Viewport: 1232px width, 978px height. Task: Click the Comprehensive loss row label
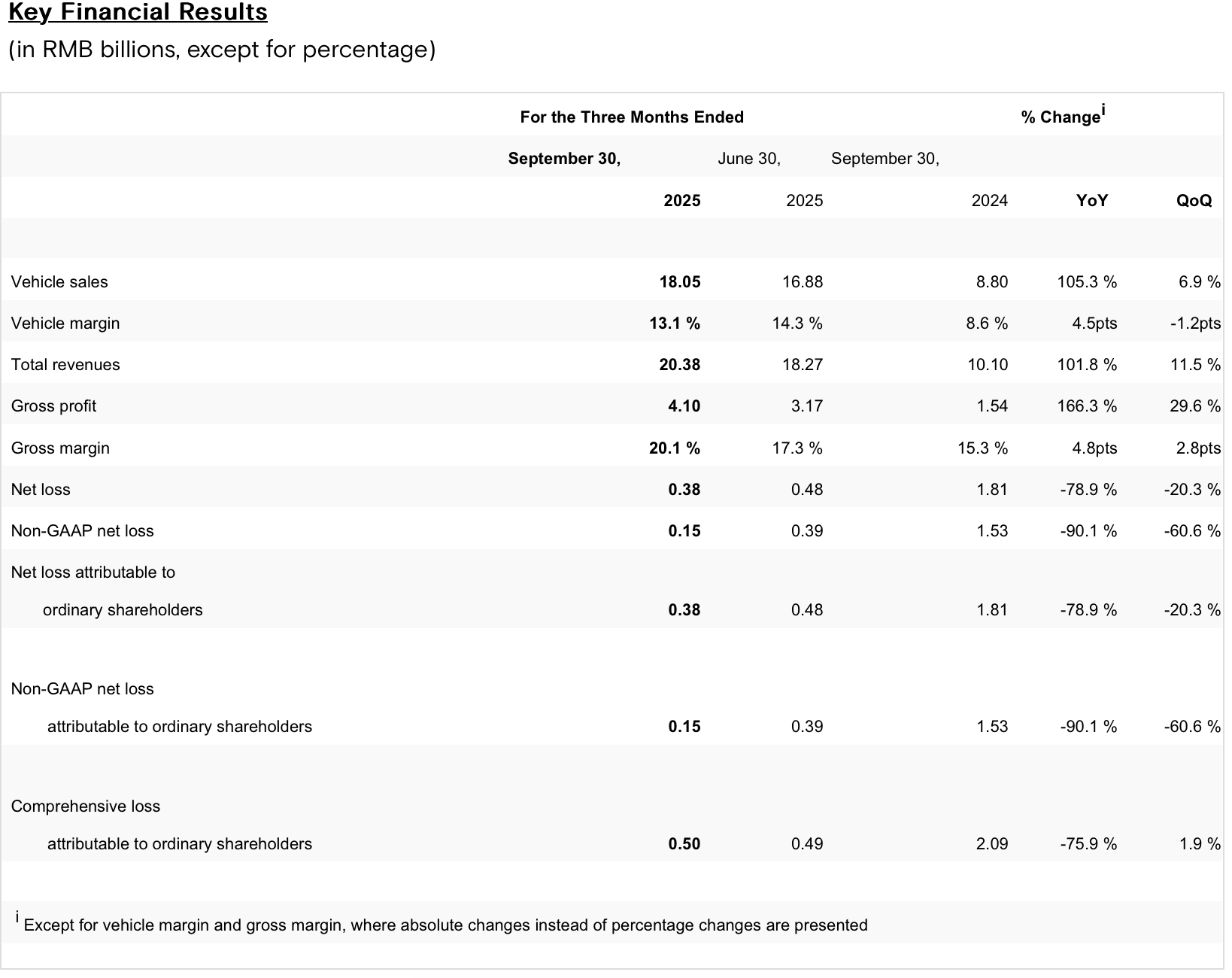tap(86, 806)
